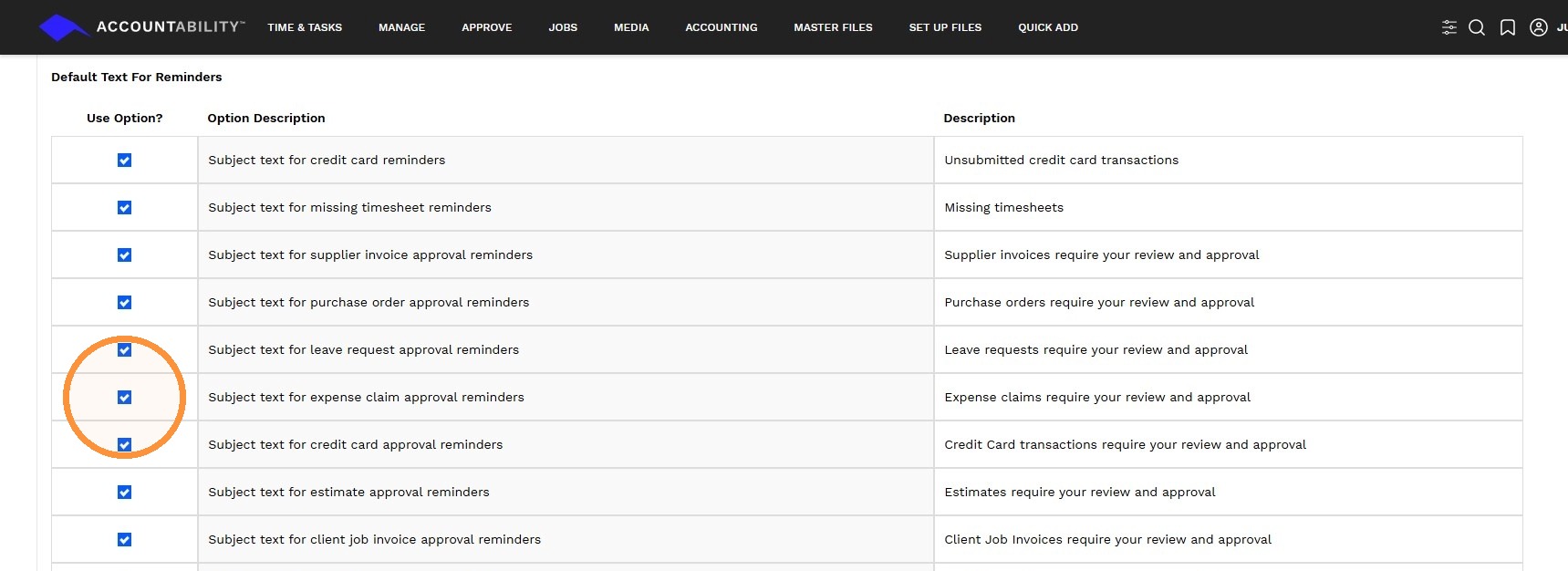
Task: Click the 'Default Text For Reminders' heading
Action: point(137,77)
